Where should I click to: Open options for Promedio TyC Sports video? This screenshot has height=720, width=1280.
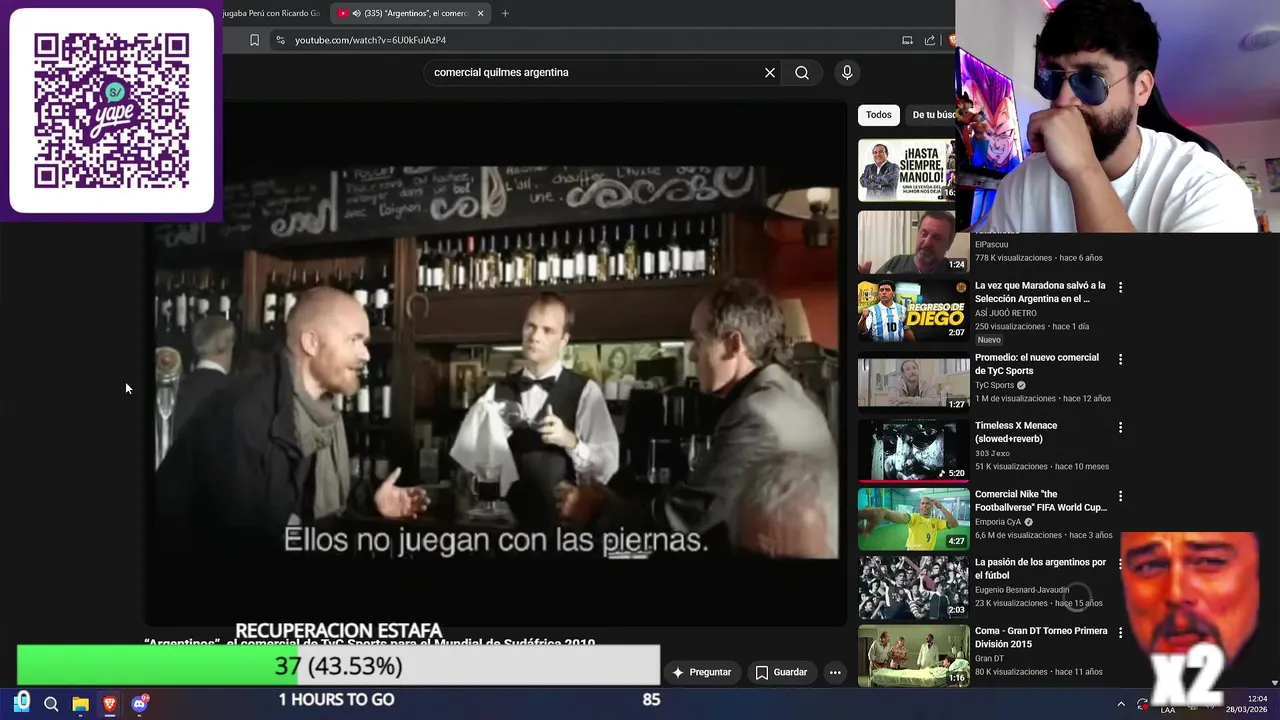pyautogui.click(x=1120, y=359)
